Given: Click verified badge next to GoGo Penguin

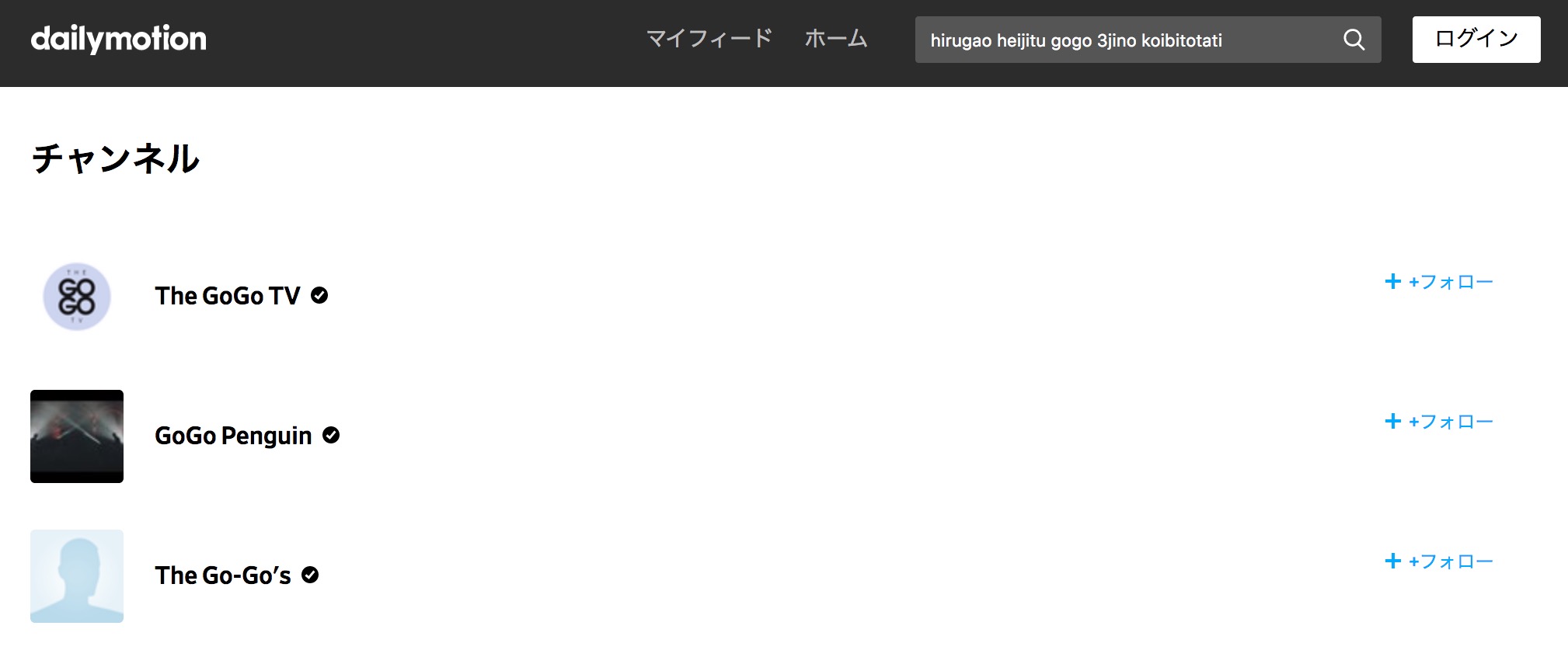Looking at the screenshot, I should click(331, 435).
